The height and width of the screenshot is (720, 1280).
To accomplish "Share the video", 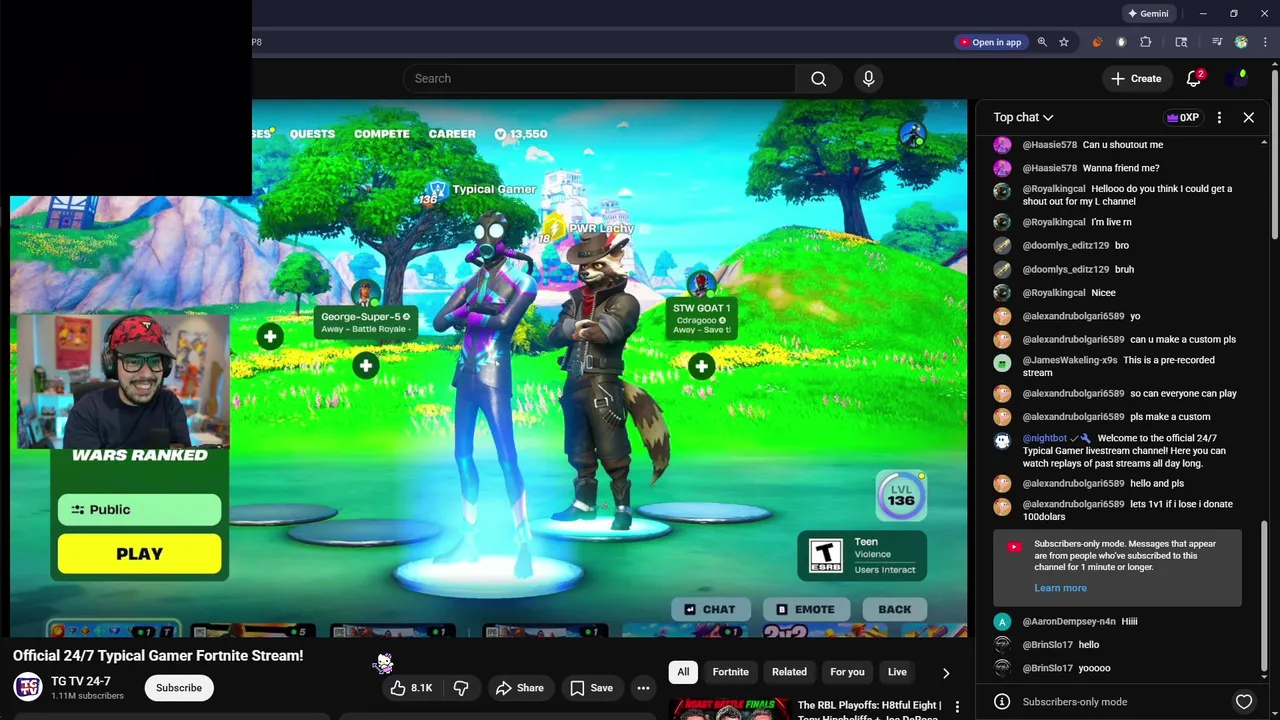I will click(520, 688).
